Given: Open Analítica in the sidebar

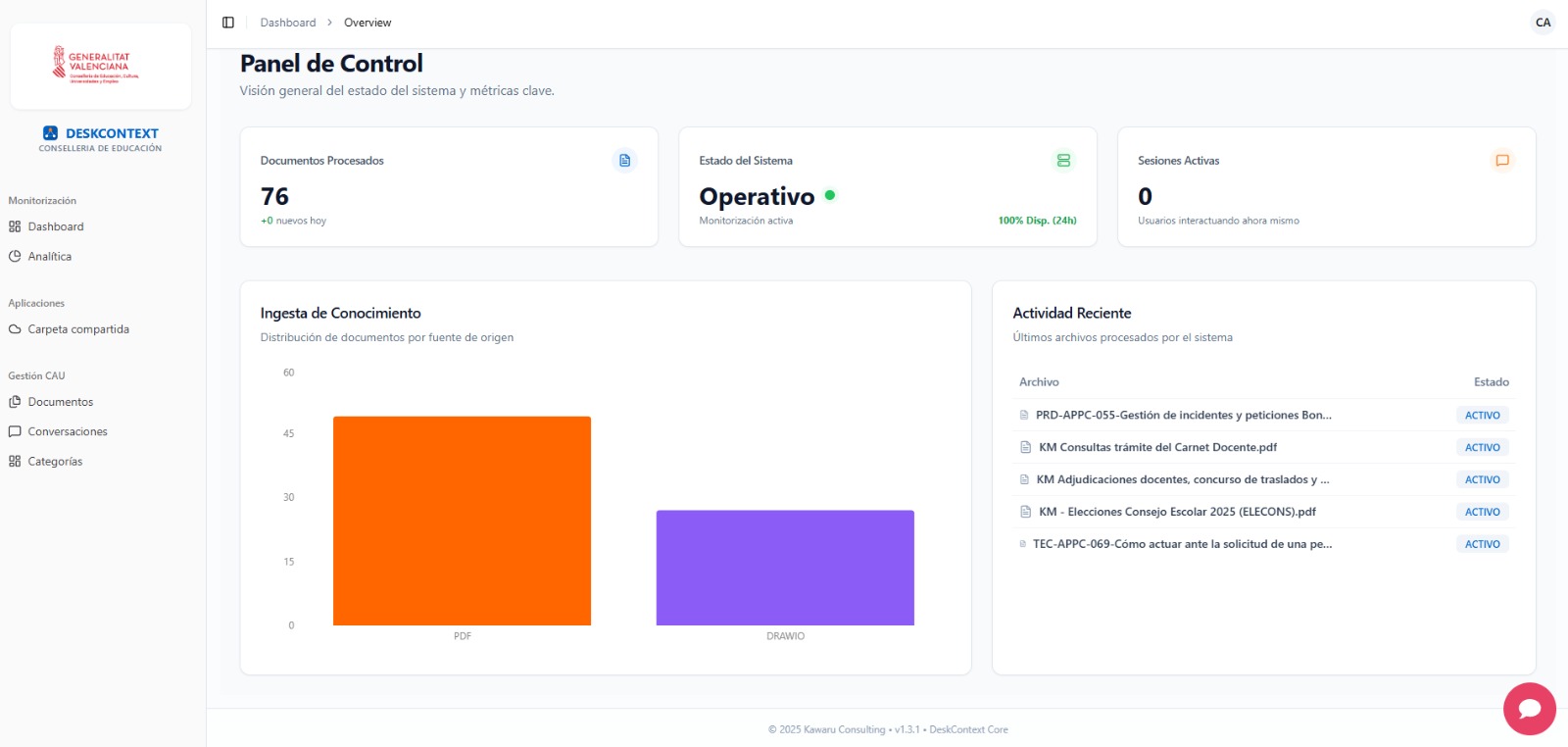Looking at the screenshot, I should 49,257.
